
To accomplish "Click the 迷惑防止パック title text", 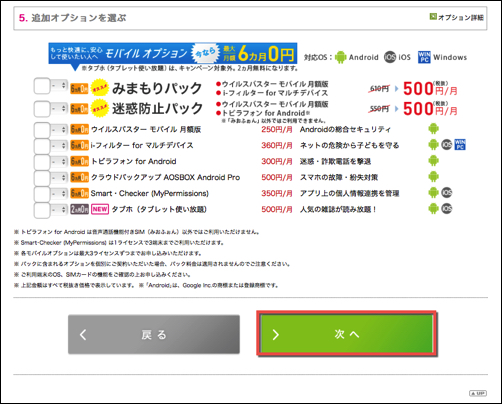I will click(x=157, y=109).
